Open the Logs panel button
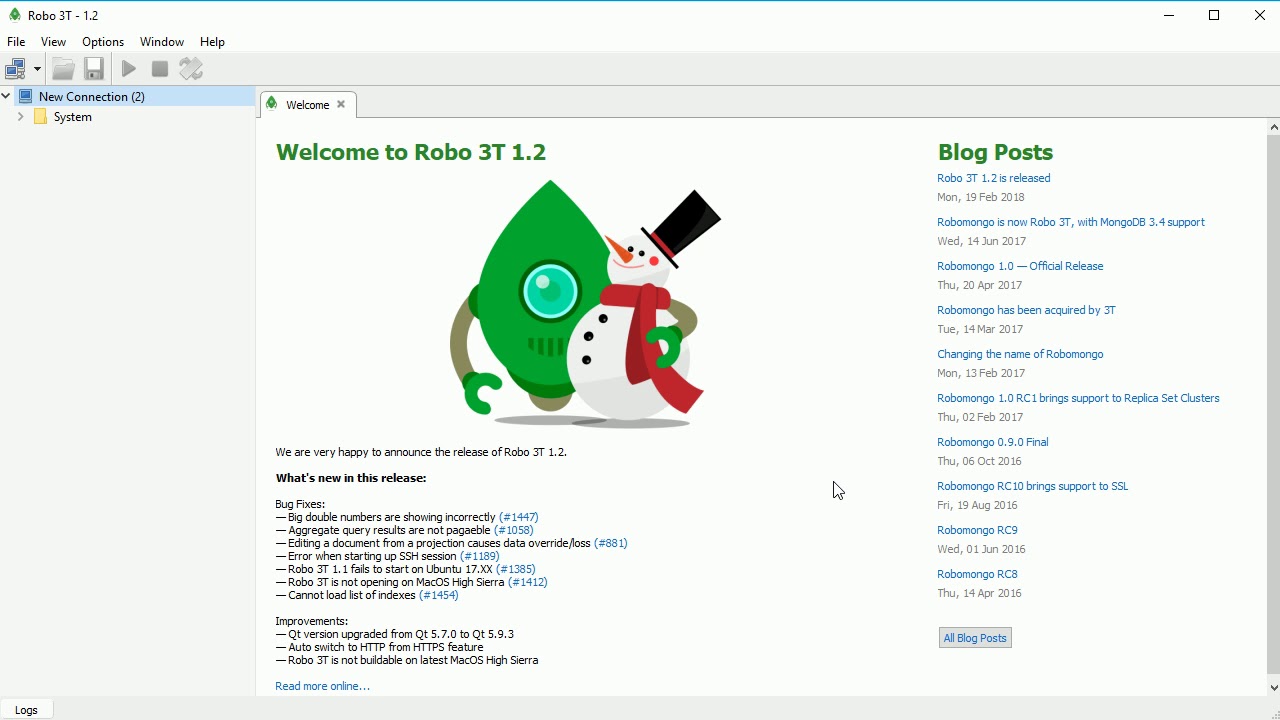The width and height of the screenshot is (1280, 720). pyautogui.click(x=26, y=710)
